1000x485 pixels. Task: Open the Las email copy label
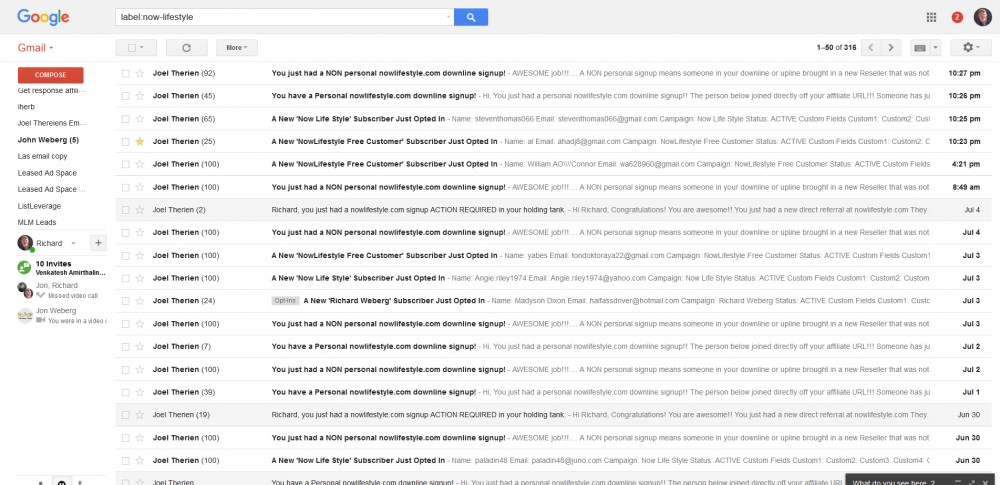[43, 156]
